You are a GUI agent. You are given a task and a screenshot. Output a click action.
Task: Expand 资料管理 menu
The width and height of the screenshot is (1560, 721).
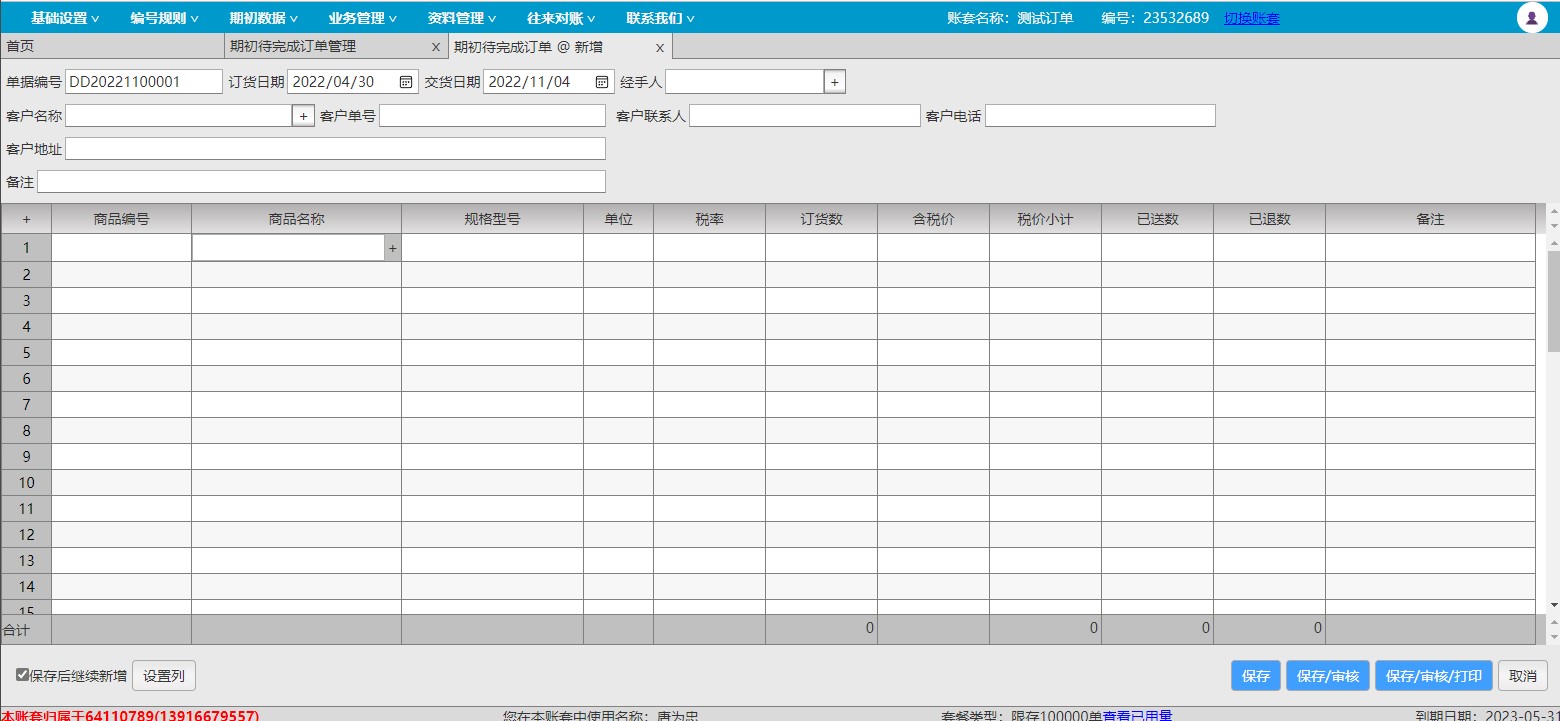[462, 18]
